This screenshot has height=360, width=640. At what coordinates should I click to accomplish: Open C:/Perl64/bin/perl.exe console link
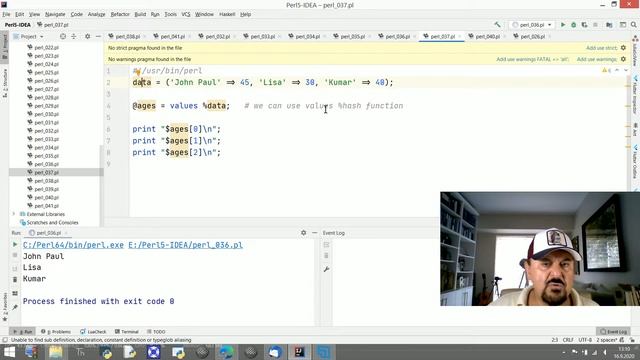[73, 245]
